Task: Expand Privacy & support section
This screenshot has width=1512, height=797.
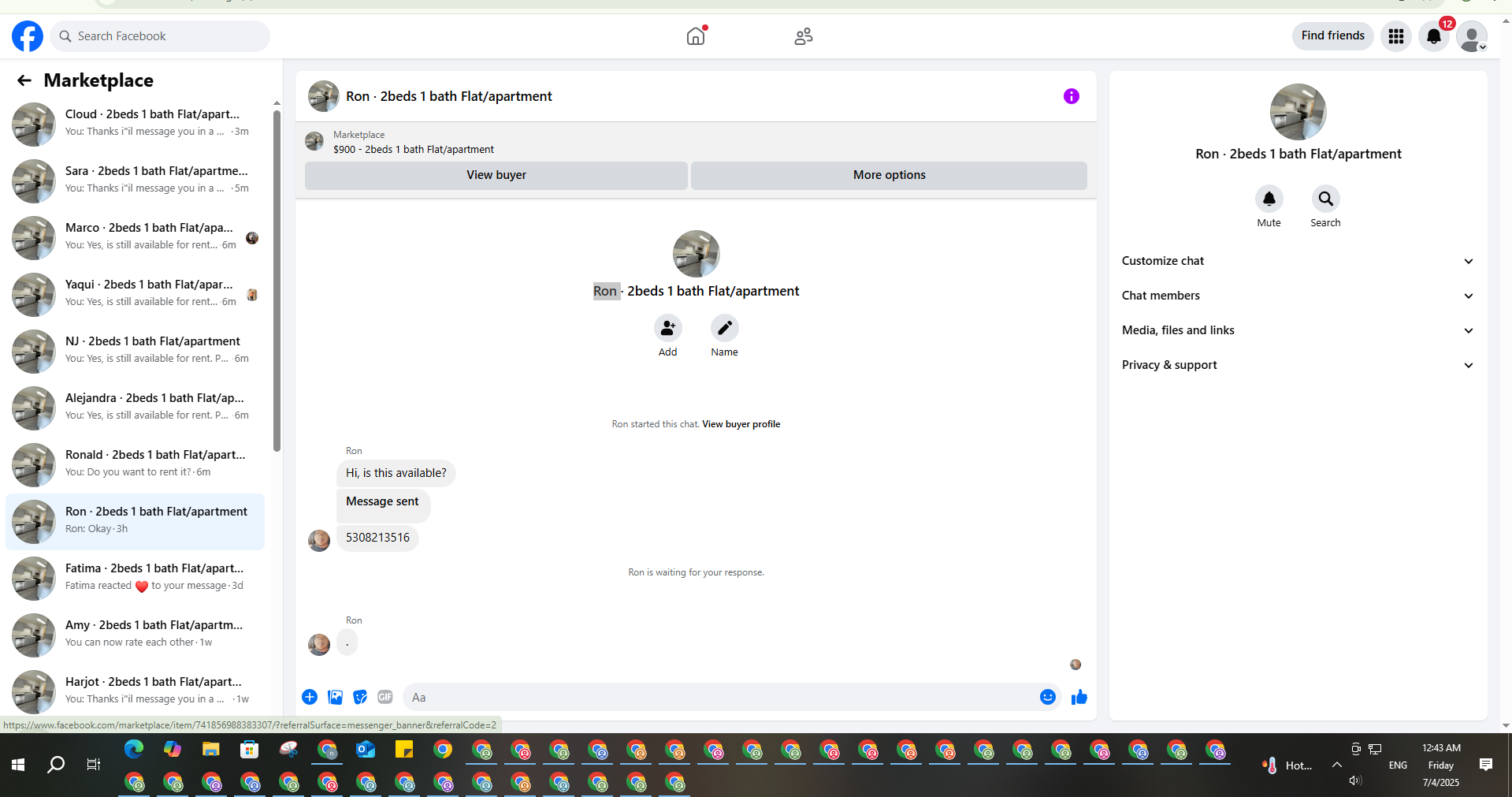Action: pos(1298,365)
